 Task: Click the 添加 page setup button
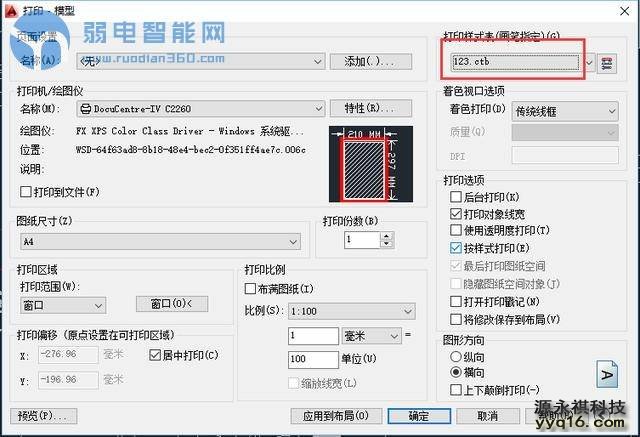370,62
